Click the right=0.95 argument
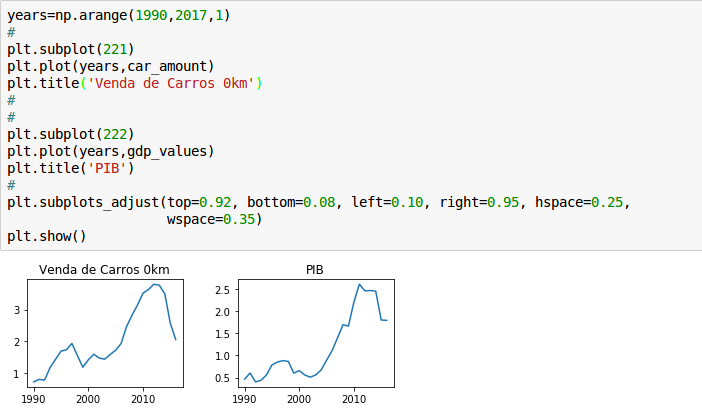 click(479, 202)
